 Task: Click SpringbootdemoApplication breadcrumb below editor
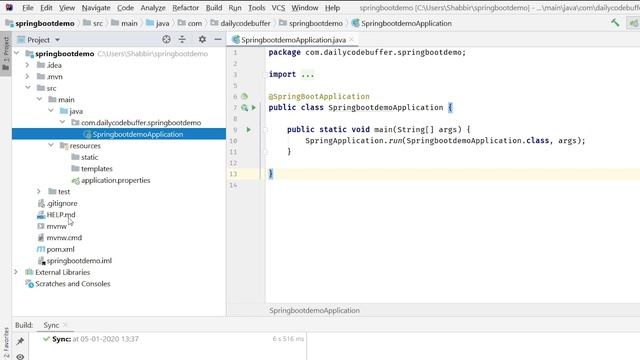coord(314,311)
